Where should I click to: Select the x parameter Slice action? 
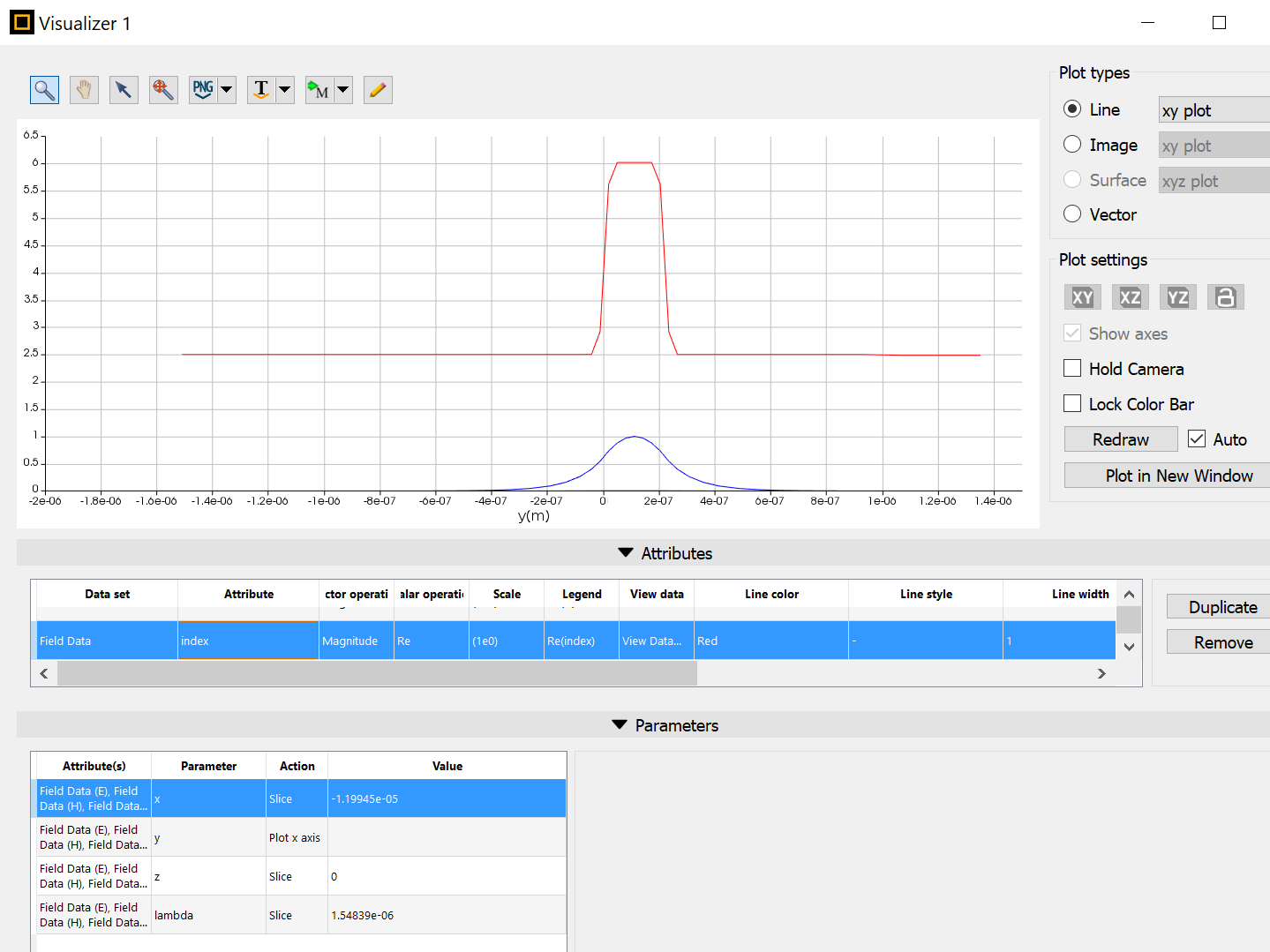pyautogui.click(x=297, y=798)
